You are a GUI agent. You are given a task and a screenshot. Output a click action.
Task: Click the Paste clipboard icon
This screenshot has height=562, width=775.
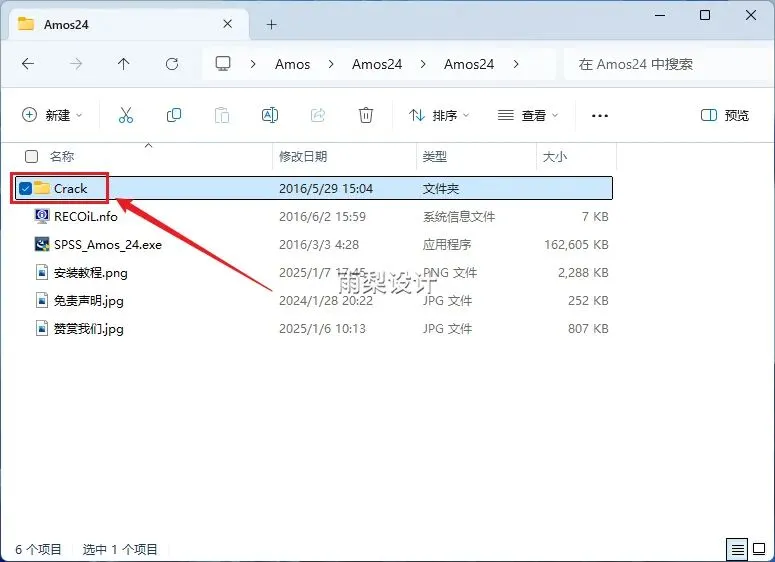click(x=221, y=115)
